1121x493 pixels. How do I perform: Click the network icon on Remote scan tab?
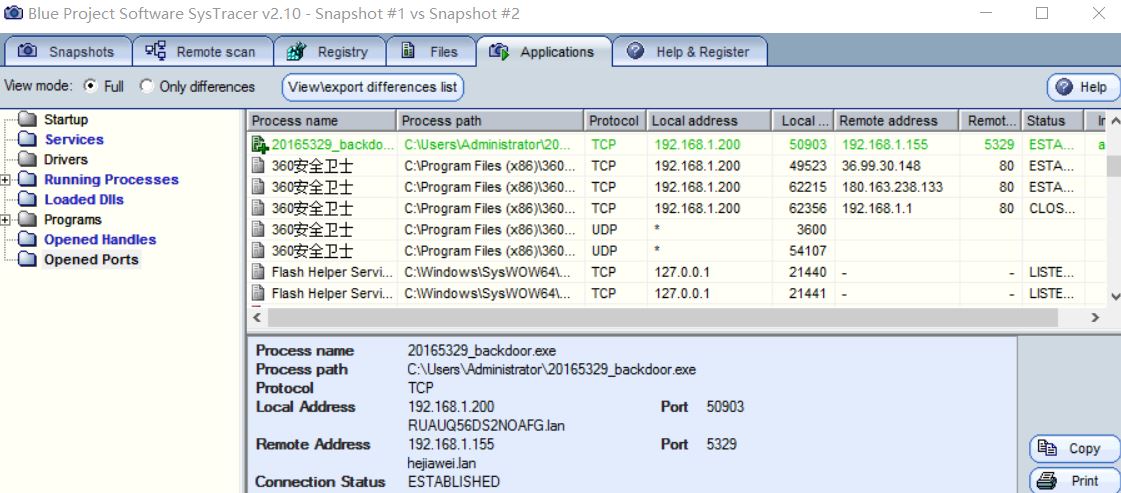(155, 51)
